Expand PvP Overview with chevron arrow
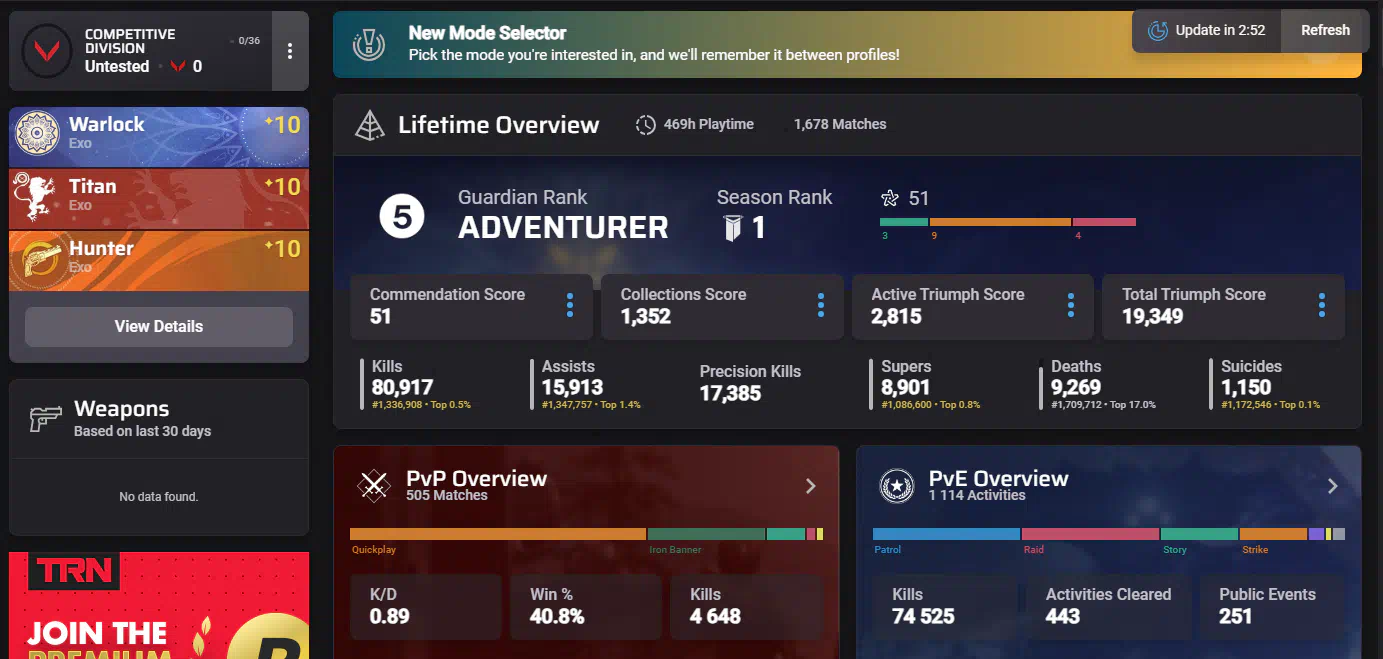 [x=811, y=486]
